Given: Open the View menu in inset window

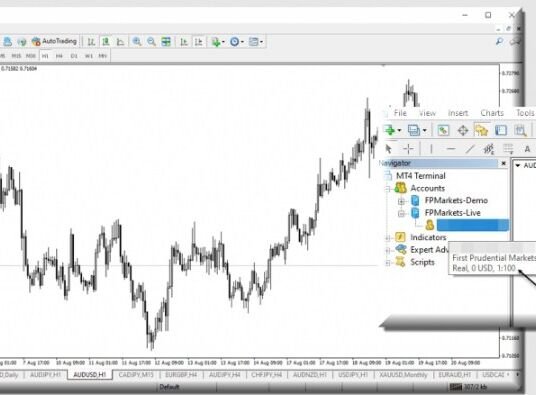Looking at the screenshot, I should click(427, 113).
